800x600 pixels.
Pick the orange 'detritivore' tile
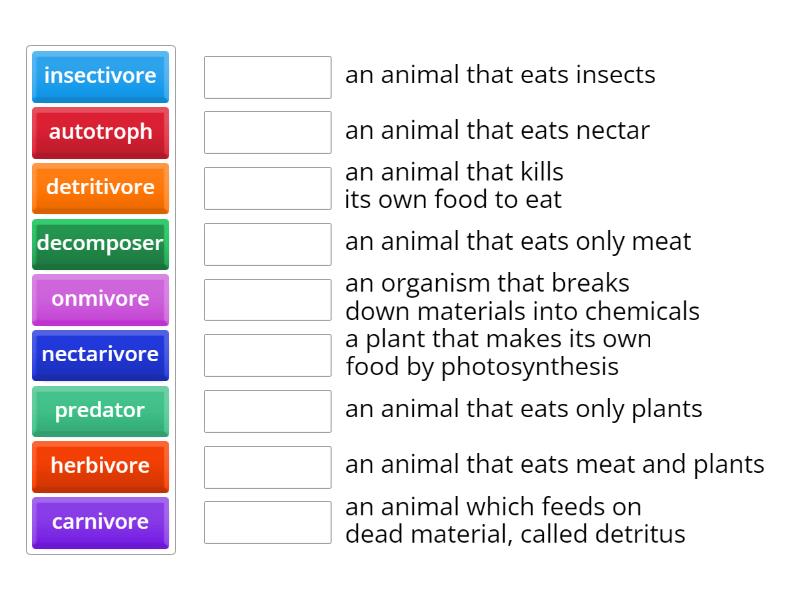coord(100,187)
